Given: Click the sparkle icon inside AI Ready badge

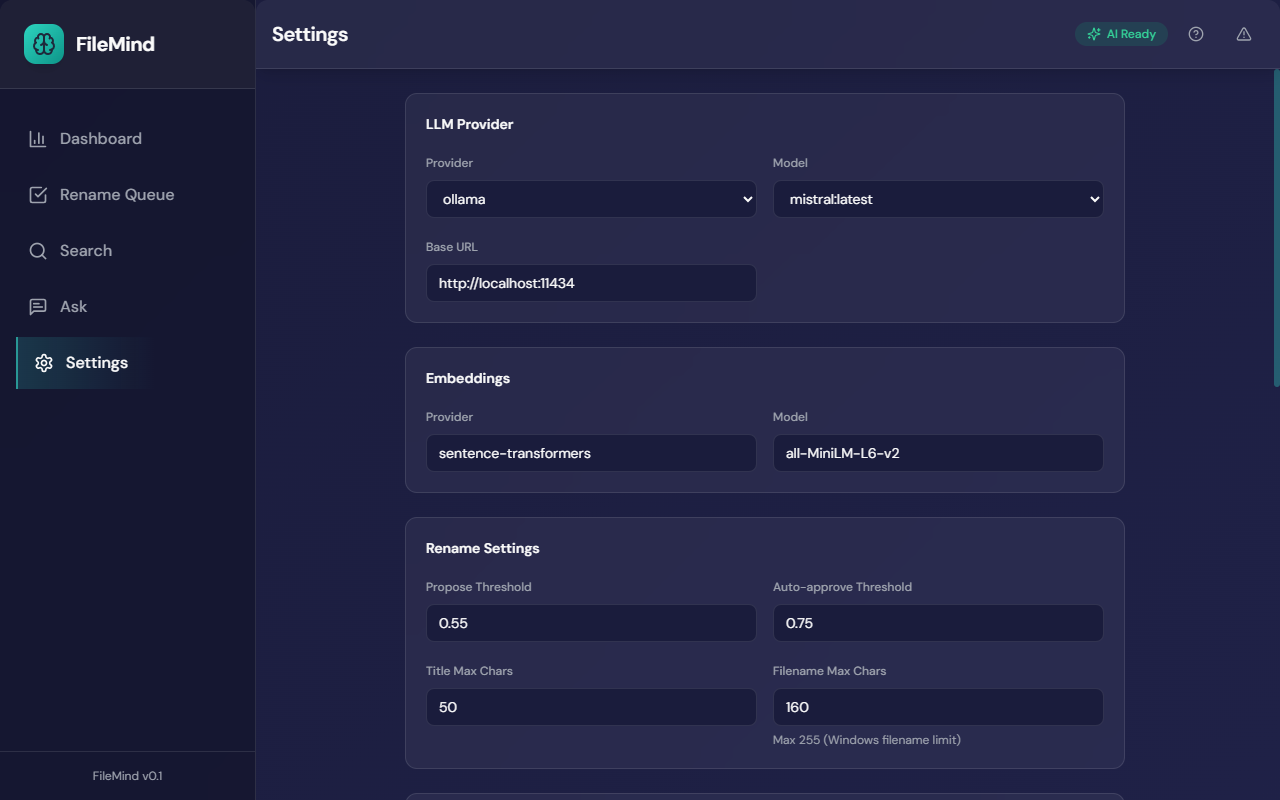Looking at the screenshot, I should pyautogui.click(x=1092, y=33).
